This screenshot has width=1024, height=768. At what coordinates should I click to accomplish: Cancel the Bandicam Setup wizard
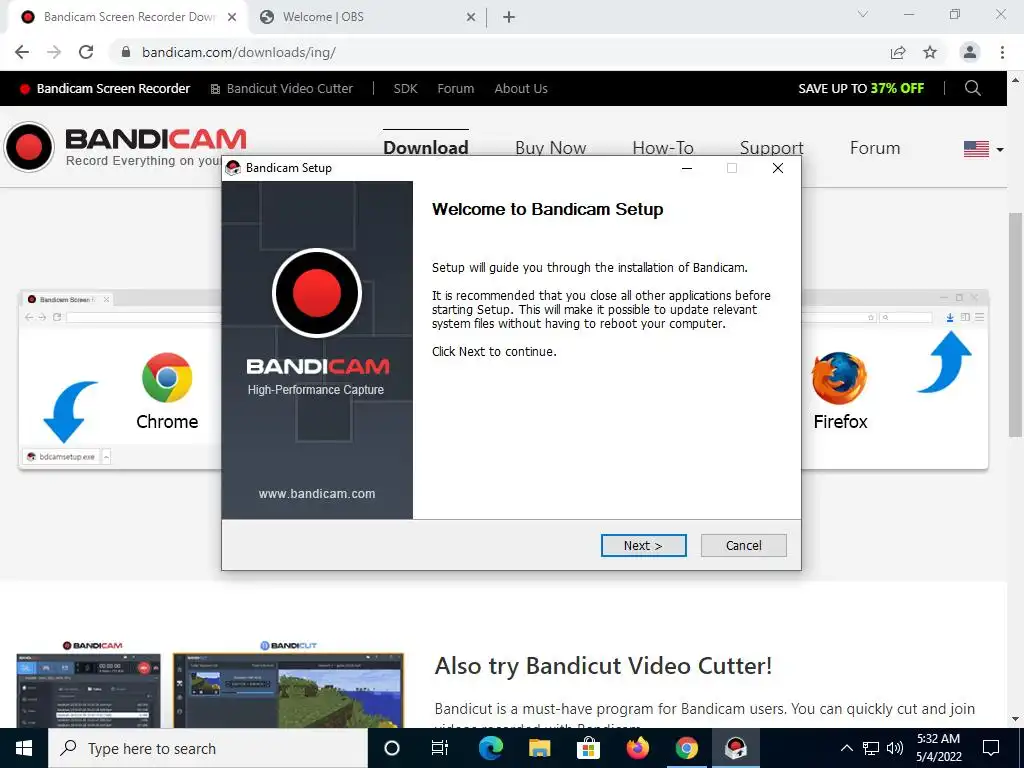tap(743, 545)
